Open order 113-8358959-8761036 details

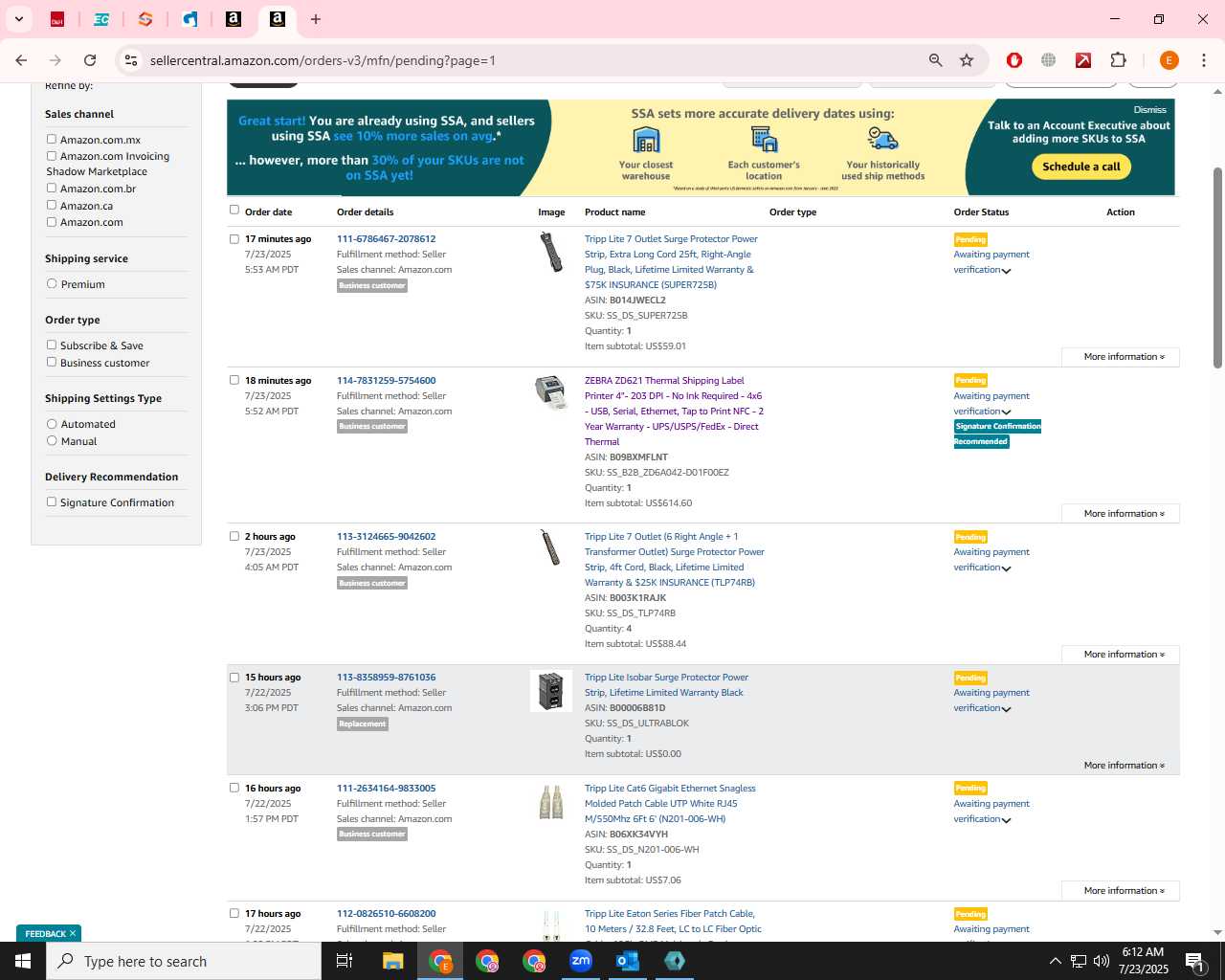386,678
